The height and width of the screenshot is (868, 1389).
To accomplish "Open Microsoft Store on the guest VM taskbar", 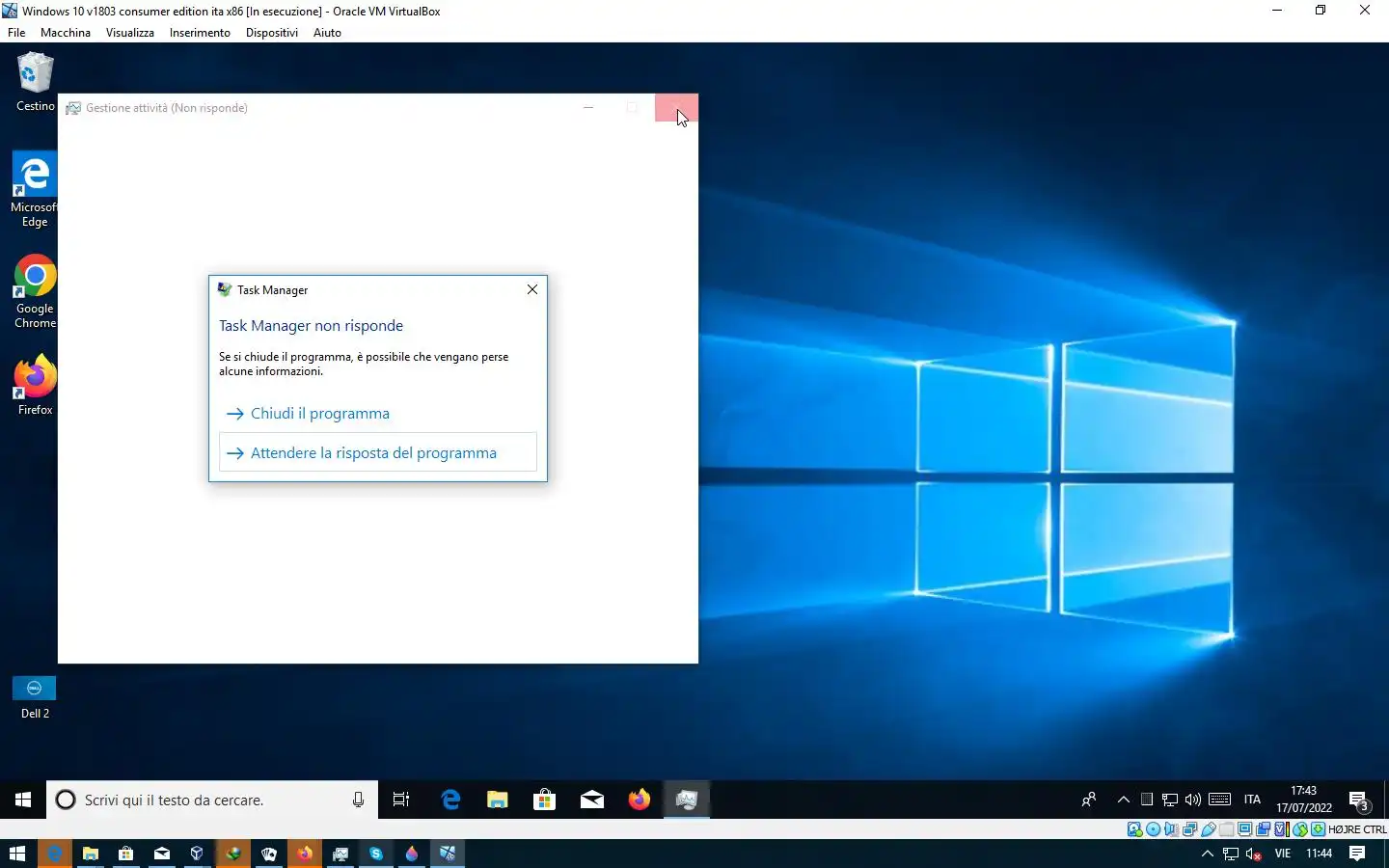I will tap(545, 800).
